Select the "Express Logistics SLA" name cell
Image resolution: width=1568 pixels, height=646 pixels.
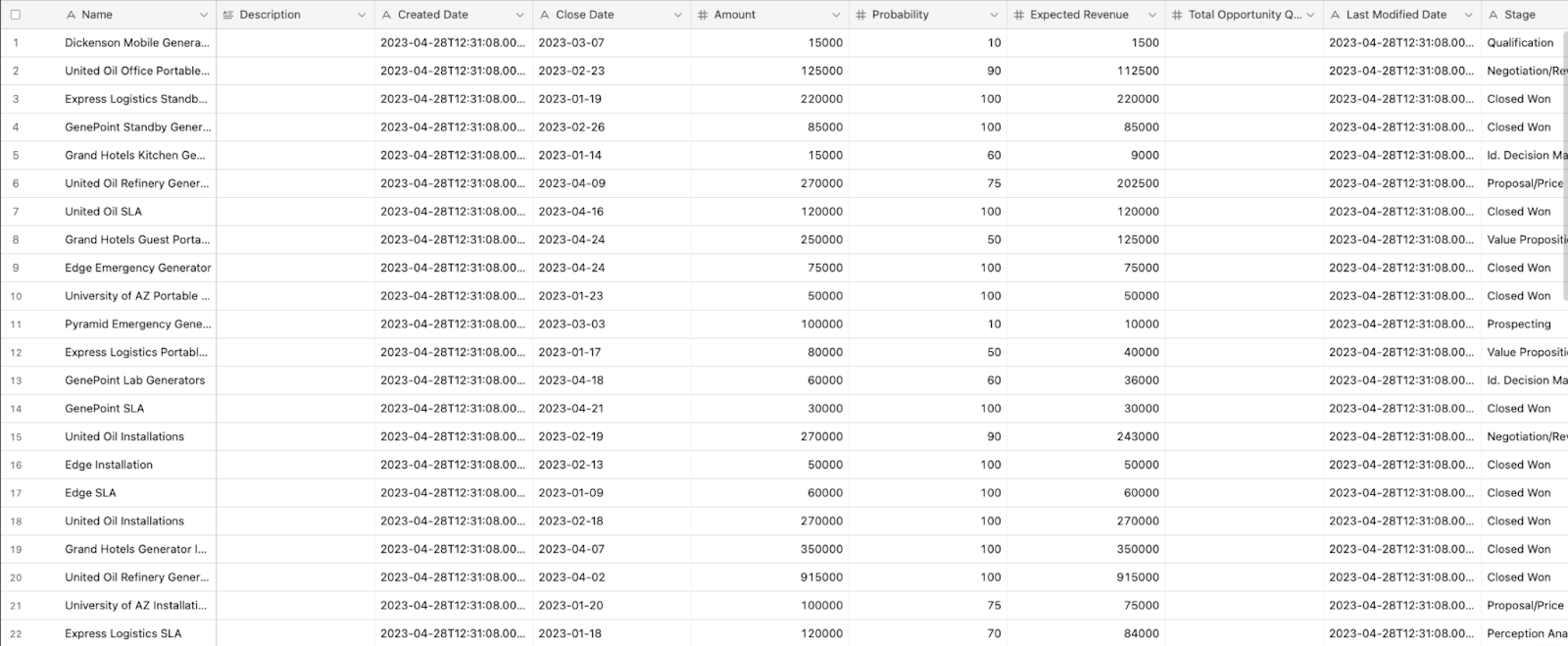(x=138, y=633)
